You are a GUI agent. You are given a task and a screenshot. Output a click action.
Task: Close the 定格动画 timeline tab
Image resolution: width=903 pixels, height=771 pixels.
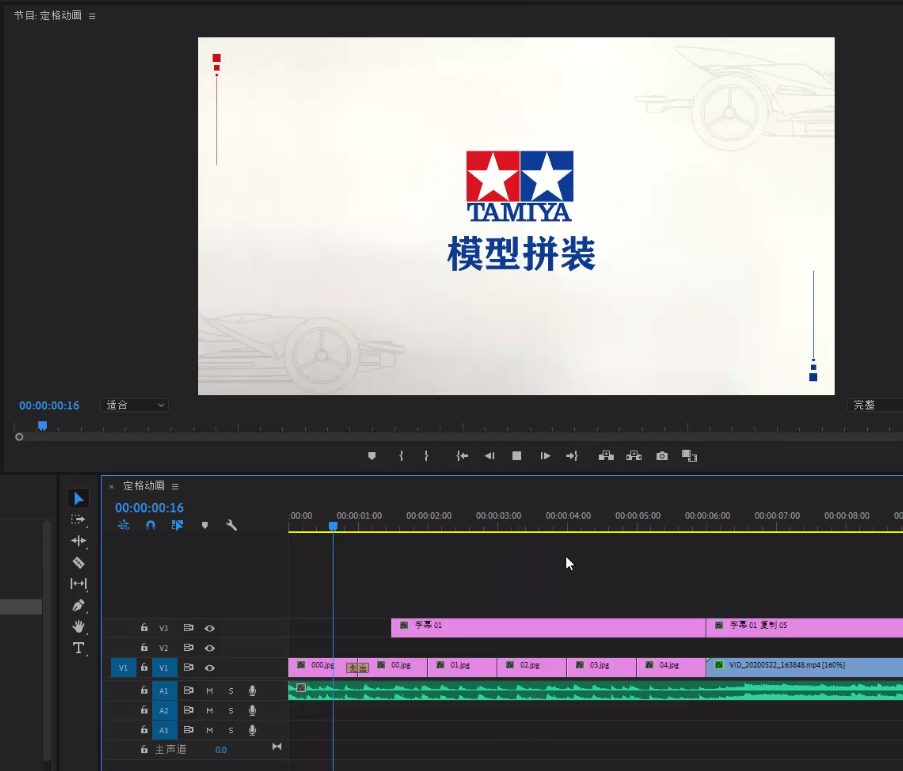pyautogui.click(x=112, y=487)
